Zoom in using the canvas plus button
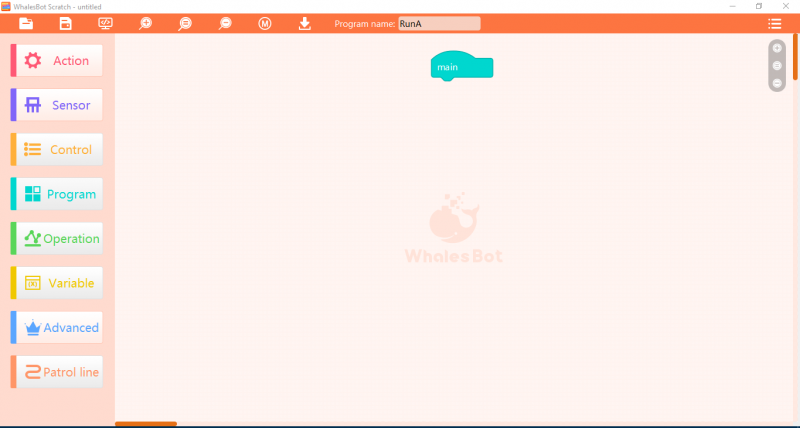 point(777,48)
